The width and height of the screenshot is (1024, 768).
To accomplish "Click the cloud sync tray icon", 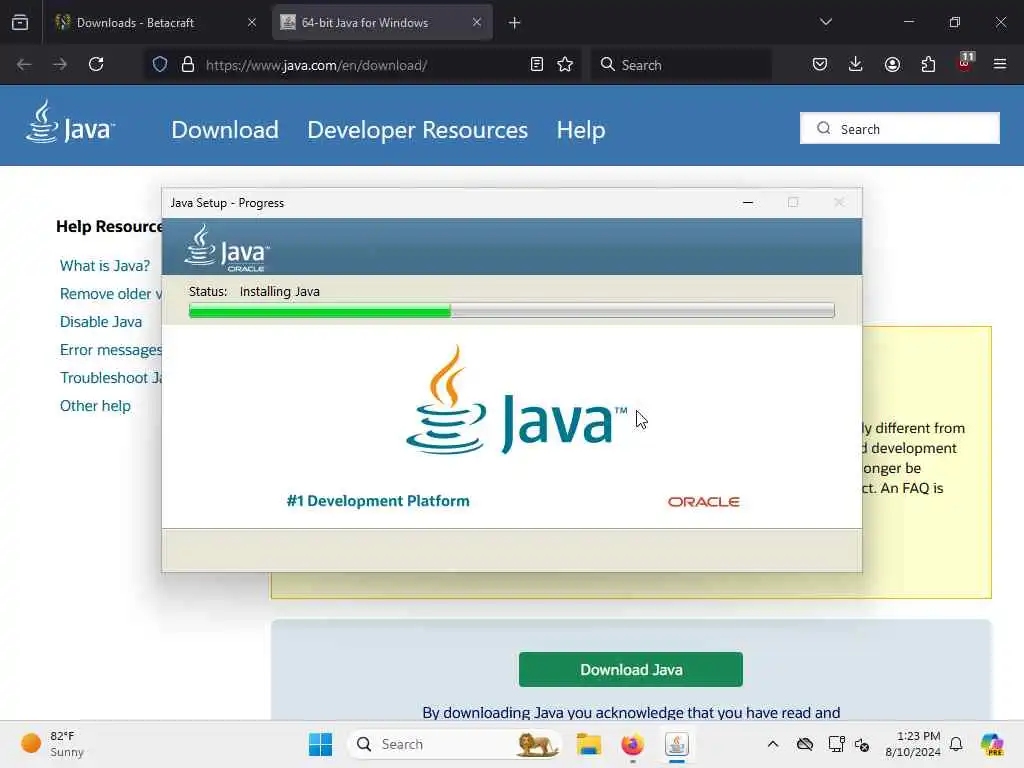I will click(805, 744).
